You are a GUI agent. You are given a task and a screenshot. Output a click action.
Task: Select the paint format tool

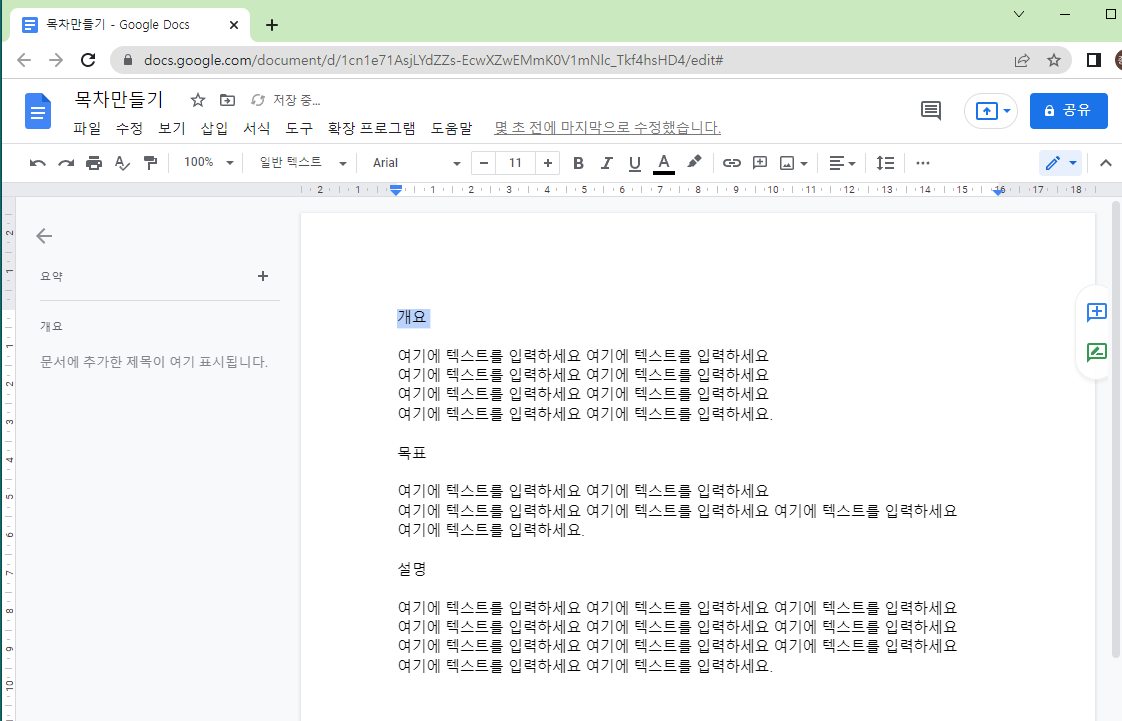pyautogui.click(x=152, y=162)
